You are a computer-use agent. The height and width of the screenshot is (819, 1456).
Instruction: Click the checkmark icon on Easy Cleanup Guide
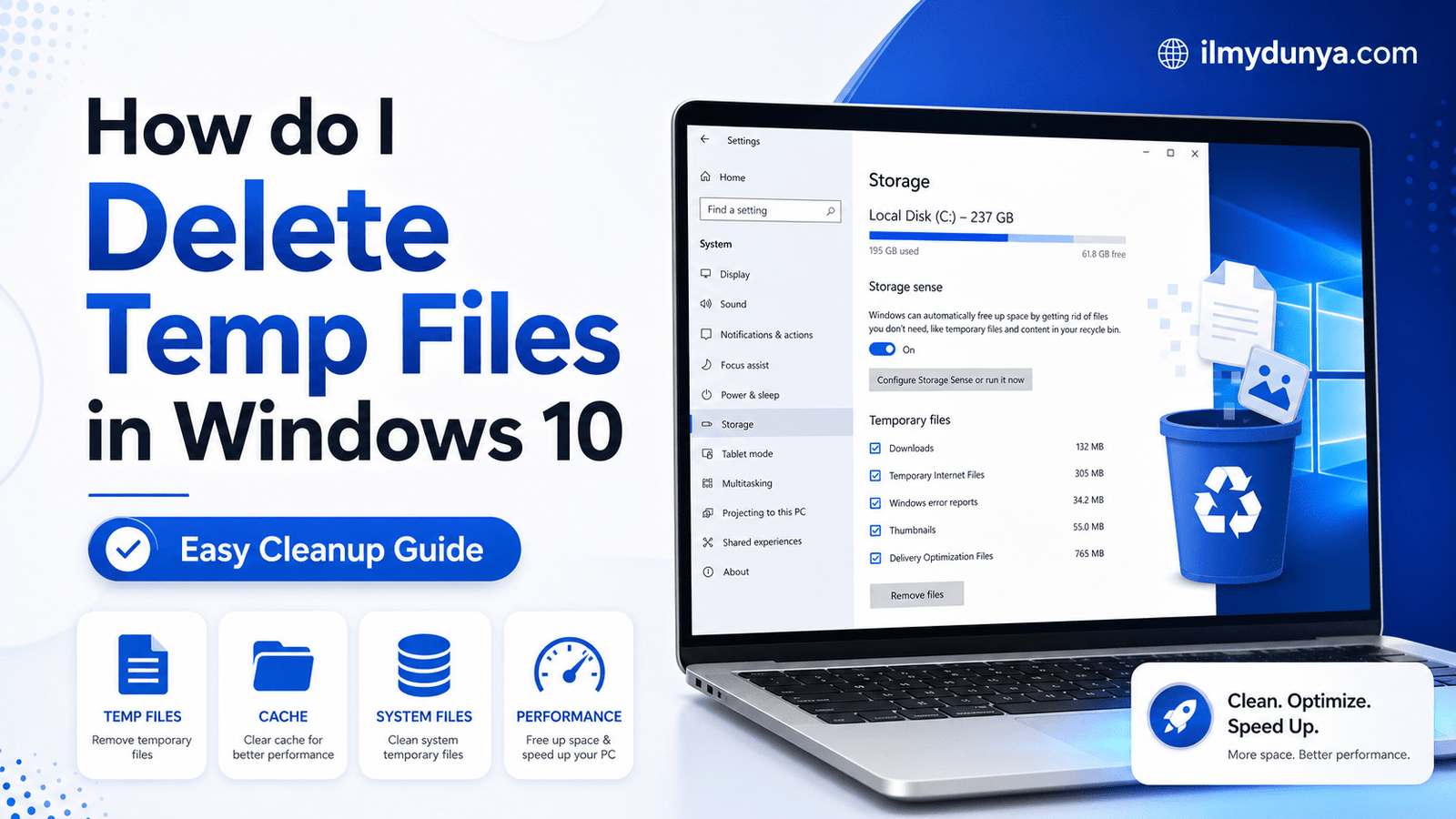pos(128,549)
